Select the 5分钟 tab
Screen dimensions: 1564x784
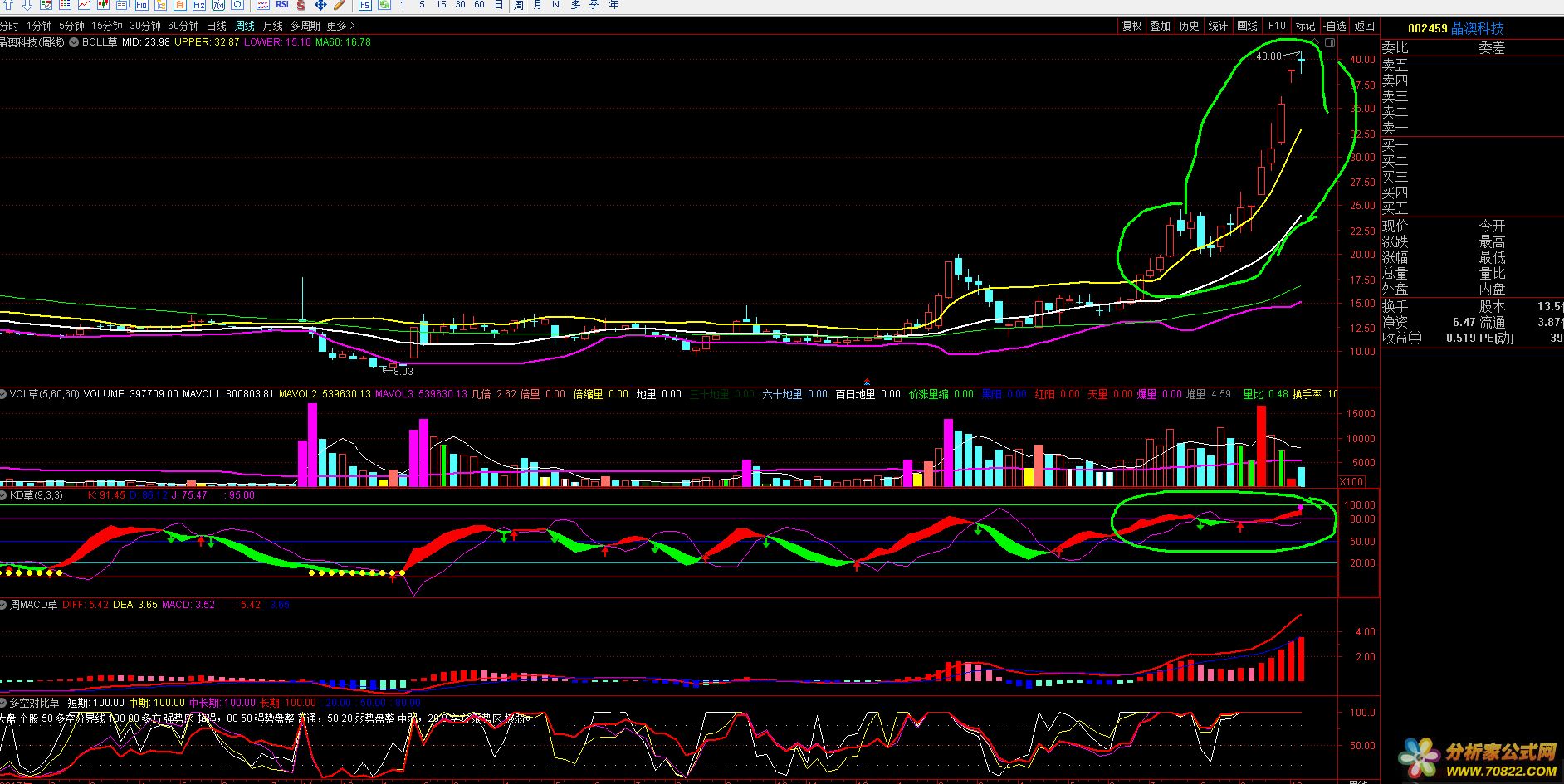point(71,27)
